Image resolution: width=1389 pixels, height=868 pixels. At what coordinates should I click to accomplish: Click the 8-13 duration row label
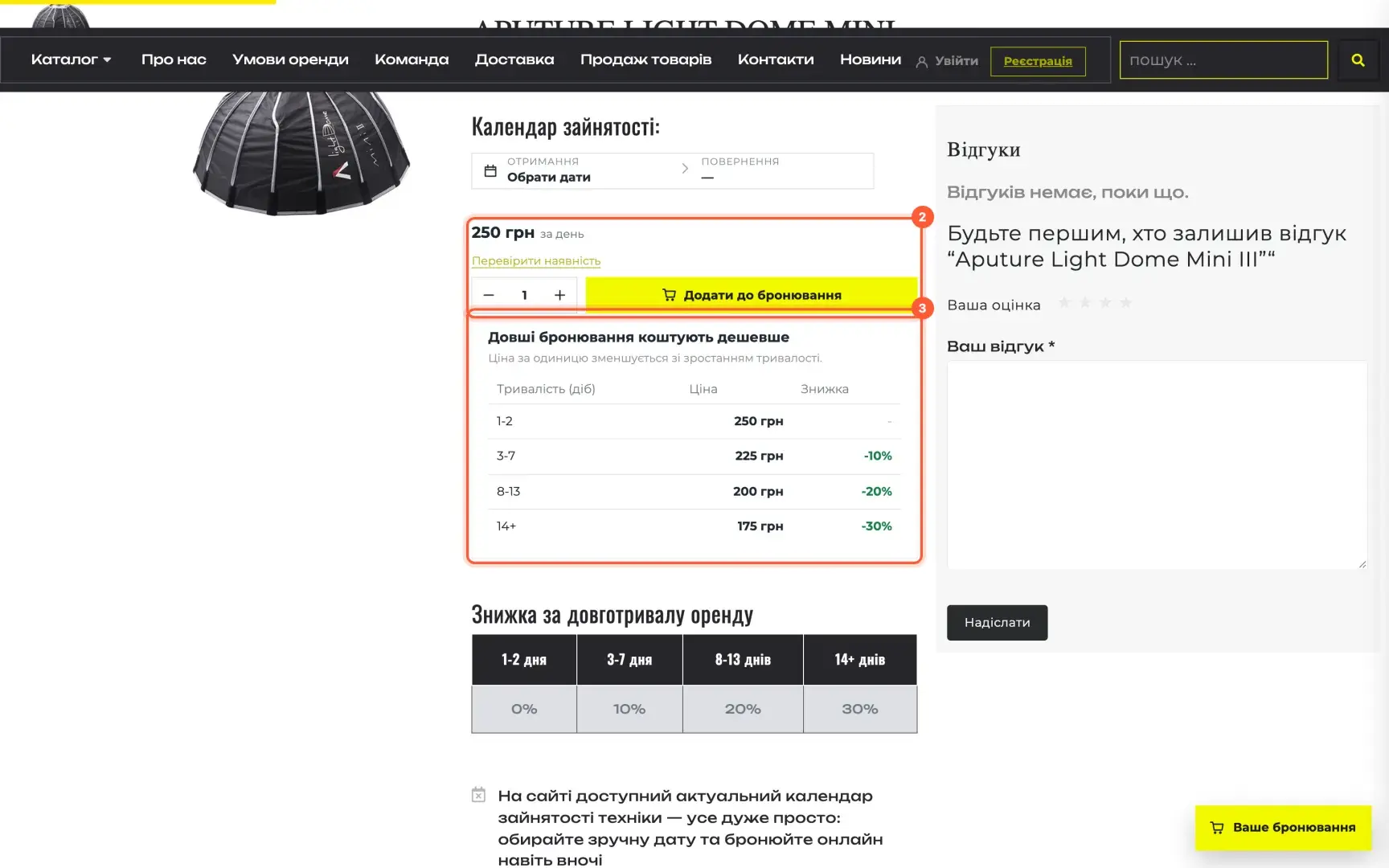[508, 491]
